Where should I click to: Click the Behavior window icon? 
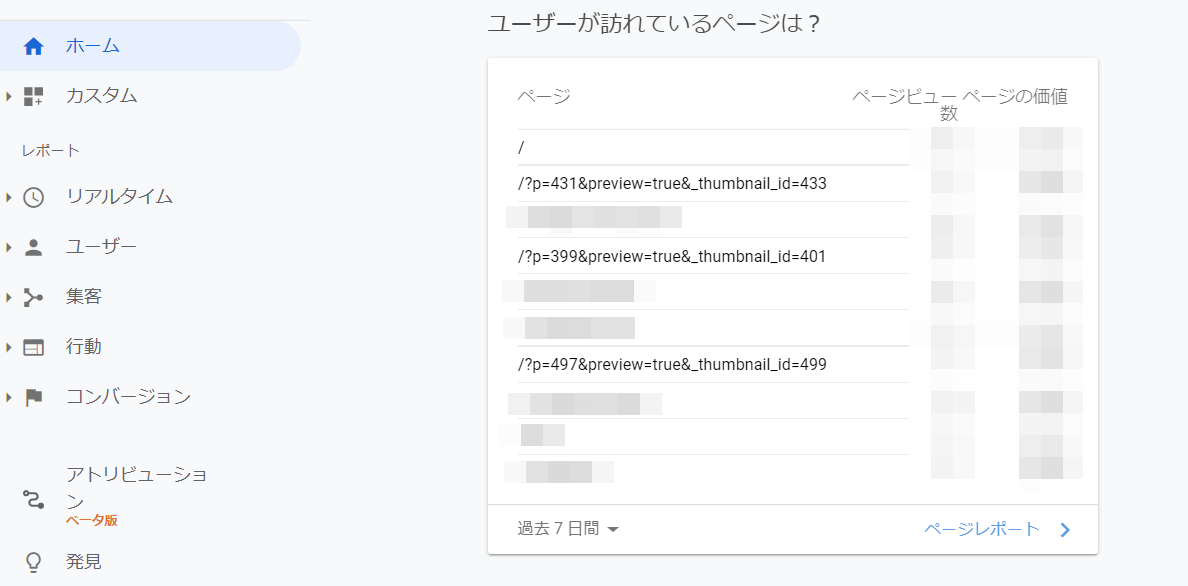(x=34, y=347)
